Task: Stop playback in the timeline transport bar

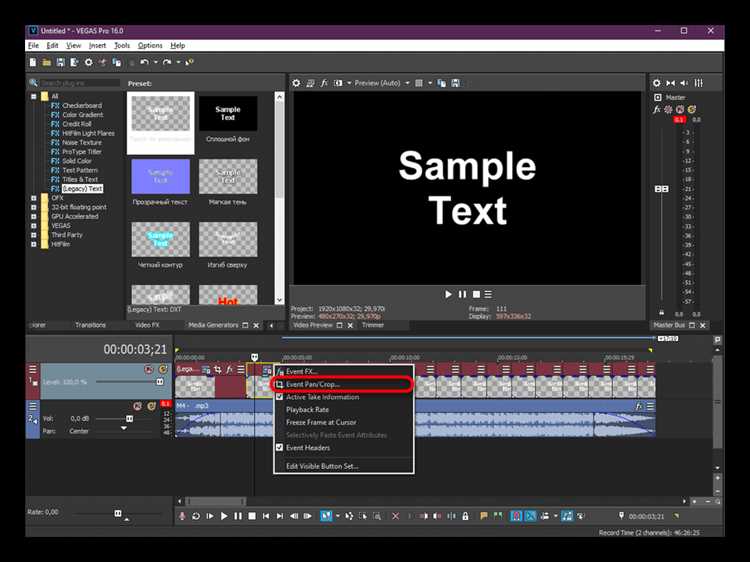Action: coord(252,516)
